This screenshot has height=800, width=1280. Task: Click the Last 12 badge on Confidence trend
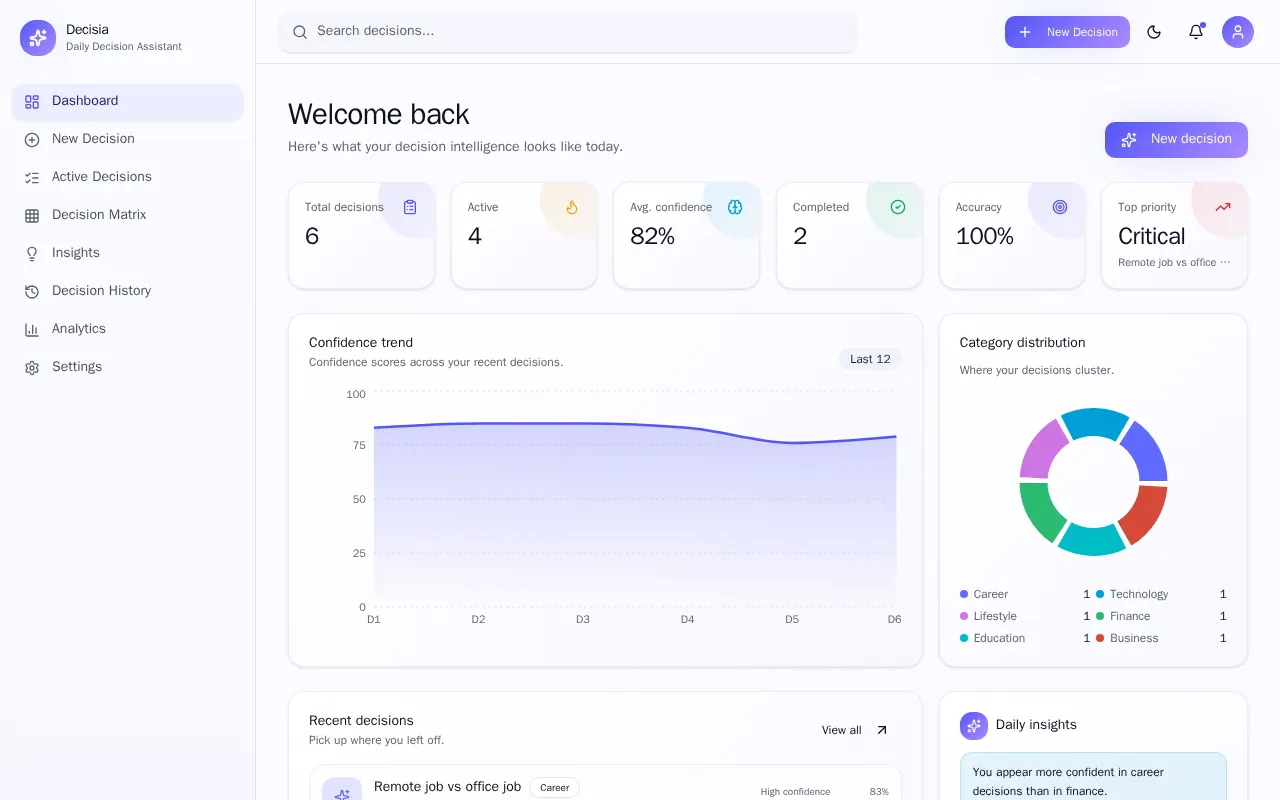pos(870,359)
